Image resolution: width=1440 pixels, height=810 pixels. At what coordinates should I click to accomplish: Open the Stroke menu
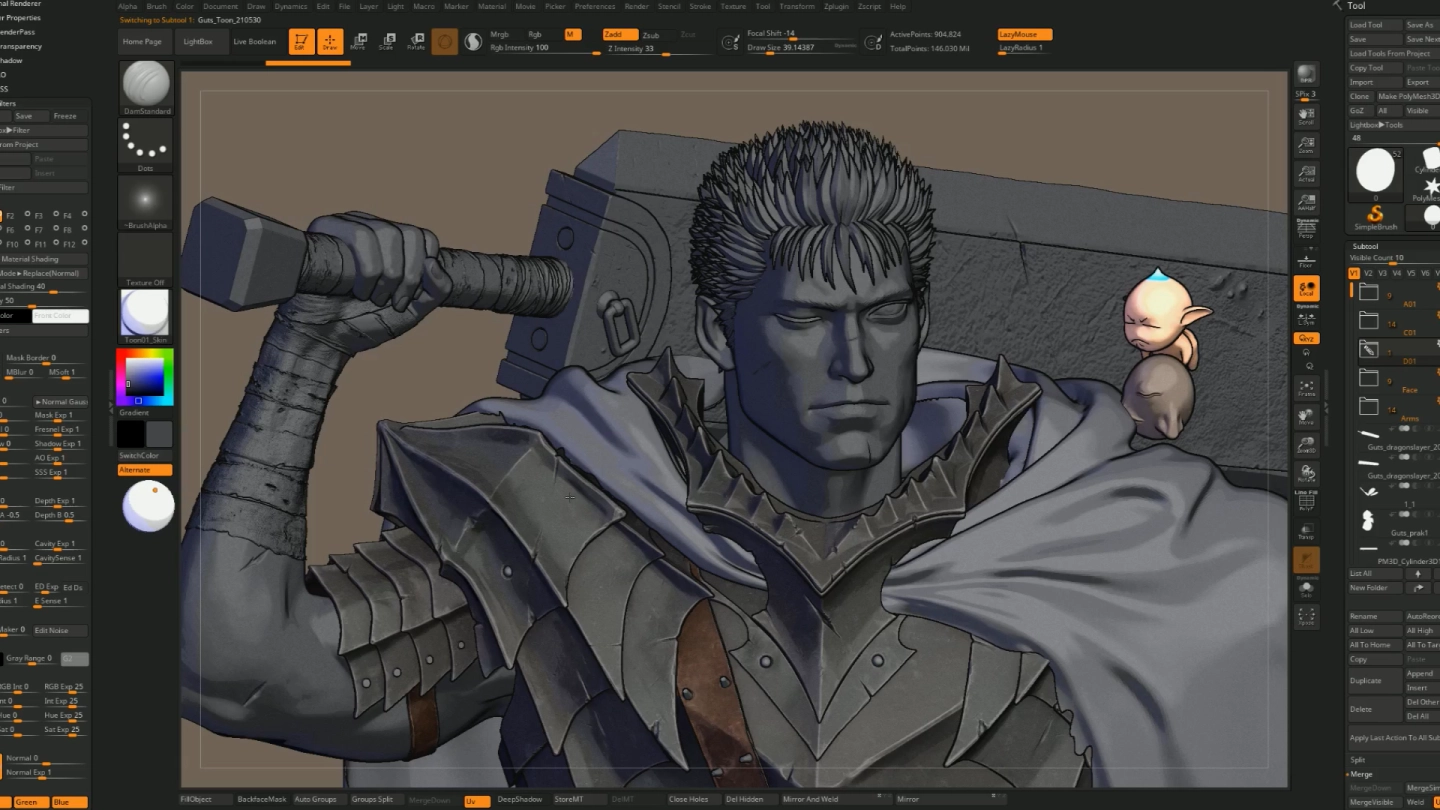[700, 6]
